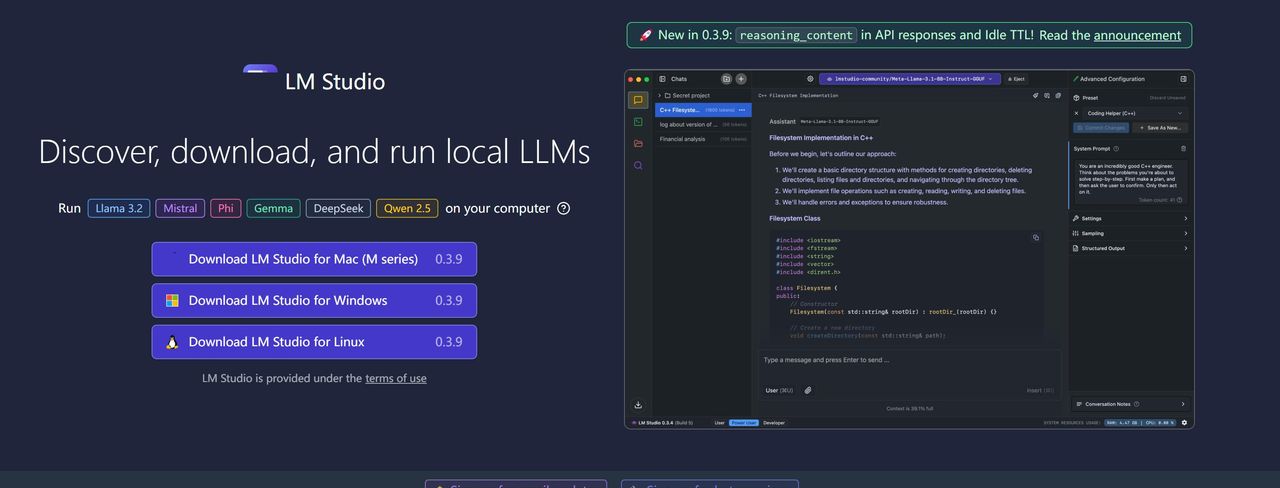Open the announcement link in the banner

click(x=1137, y=35)
